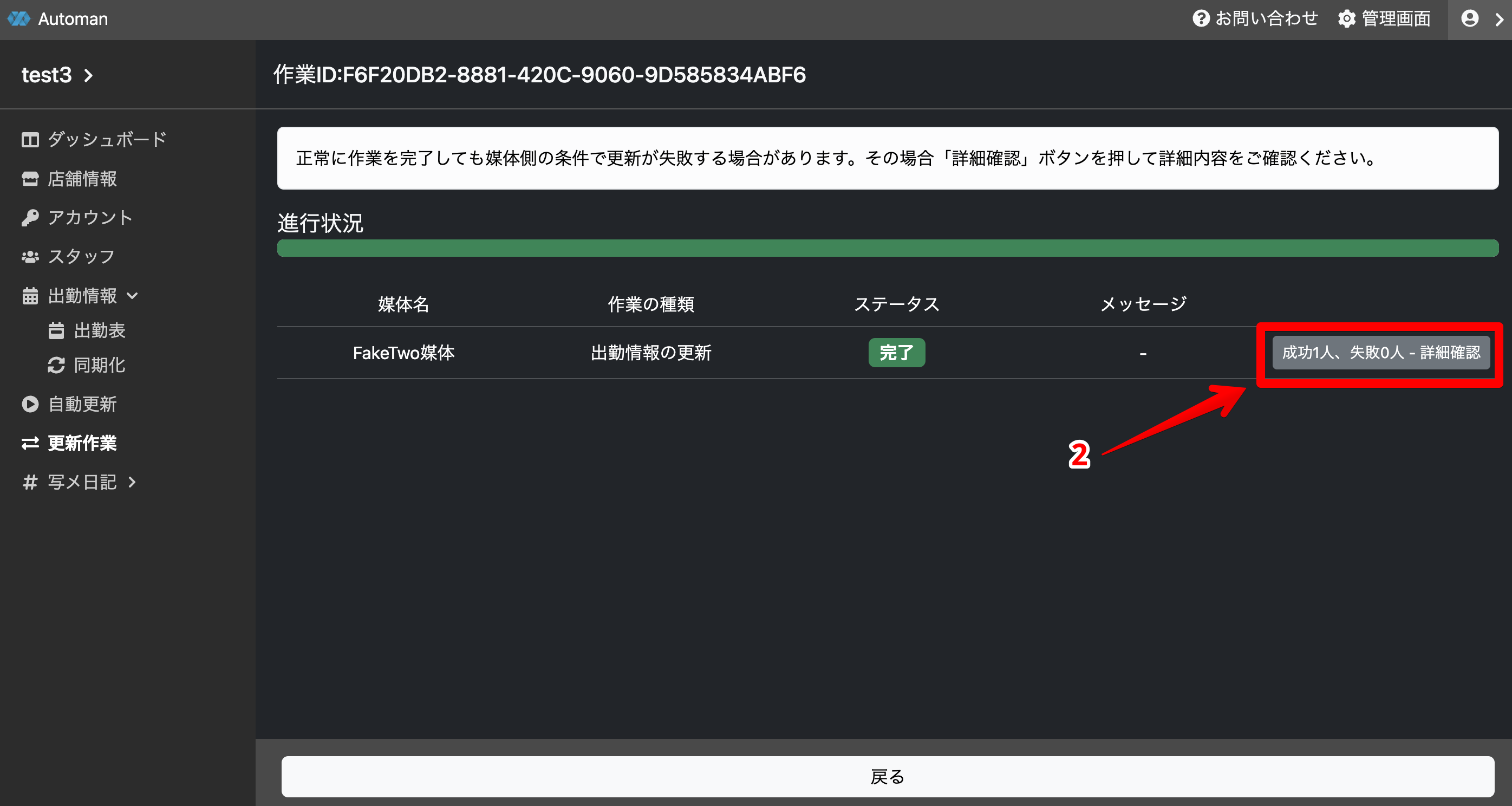
Task: Click the 同期化 sync icon
Action: coord(56,365)
